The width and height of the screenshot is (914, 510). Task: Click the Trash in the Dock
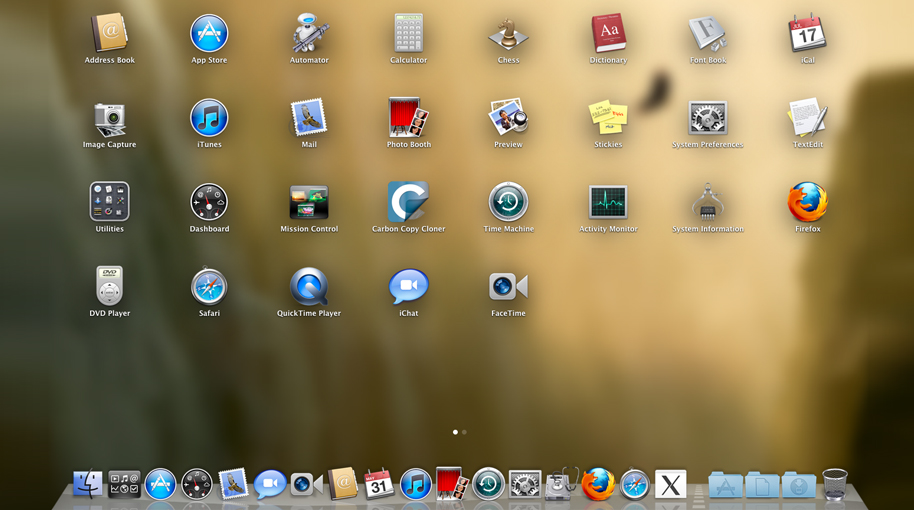click(835, 484)
